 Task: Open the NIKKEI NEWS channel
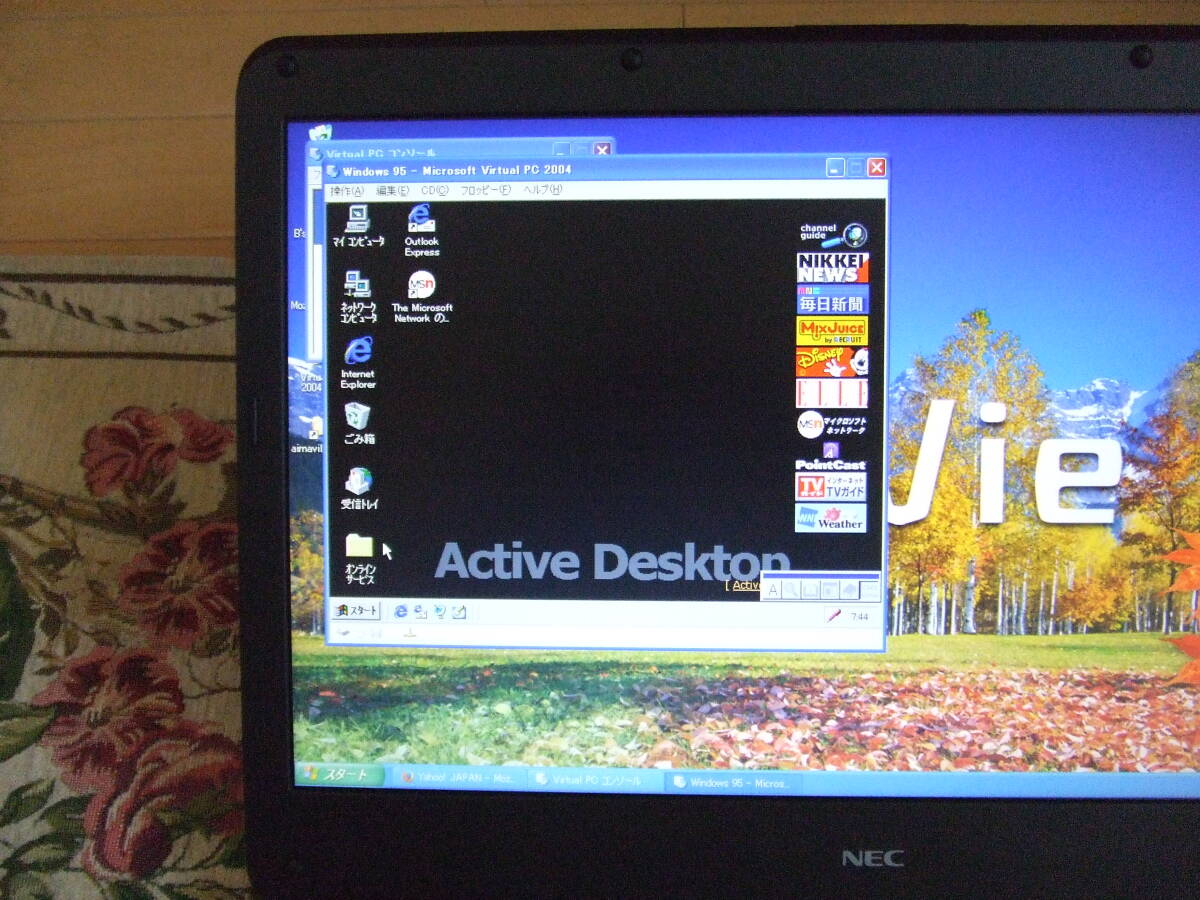pyautogui.click(x=832, y=267)
